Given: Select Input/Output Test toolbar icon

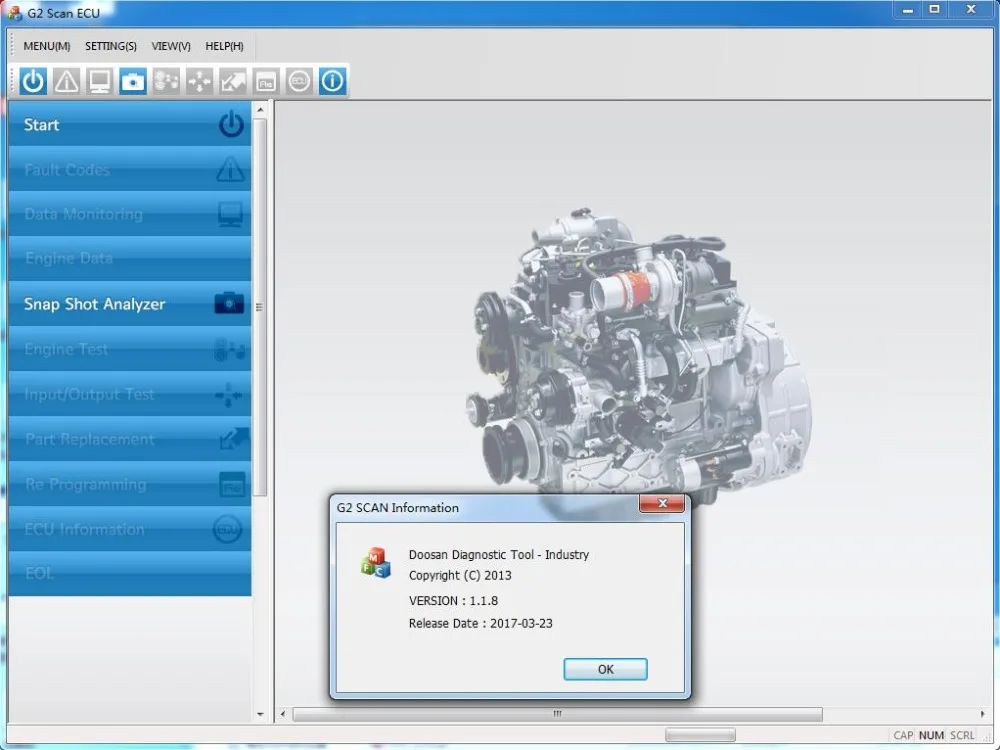Looking at the screenshot, I should click(x=199, y=81).
